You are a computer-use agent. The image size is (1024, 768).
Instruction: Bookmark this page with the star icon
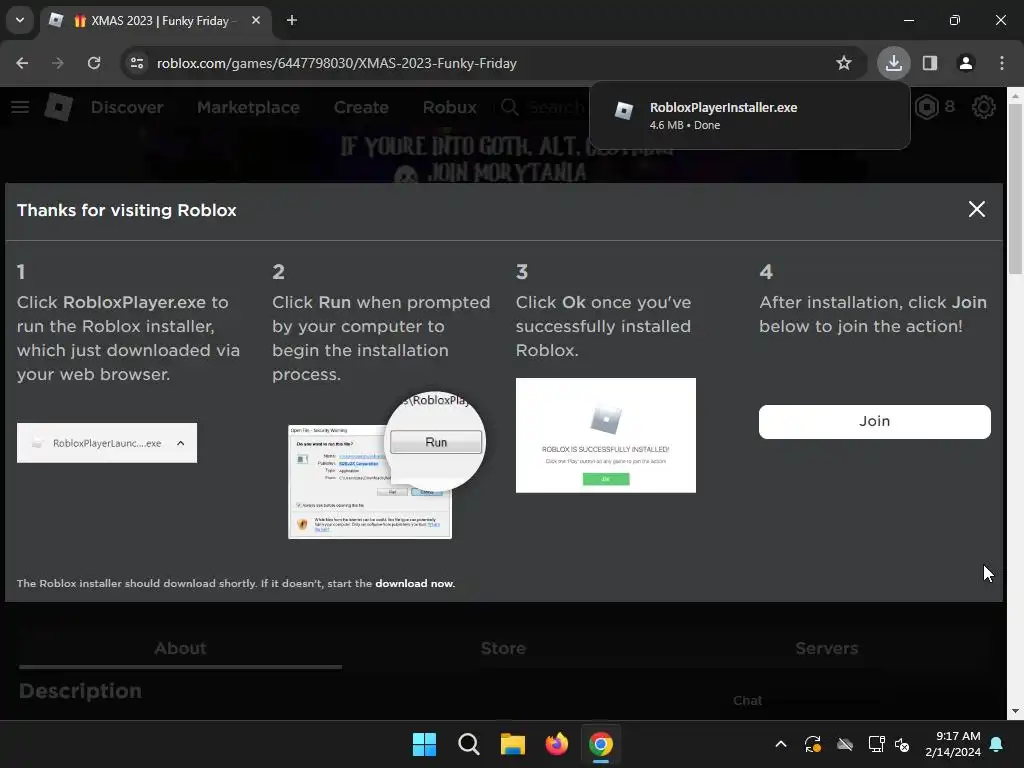pos(844,63)
